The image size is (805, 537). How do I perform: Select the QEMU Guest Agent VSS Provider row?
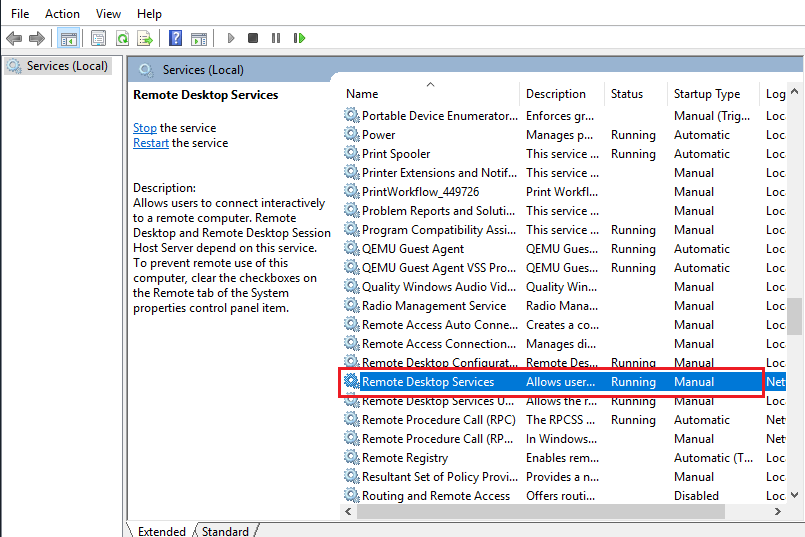click(563, 267)
